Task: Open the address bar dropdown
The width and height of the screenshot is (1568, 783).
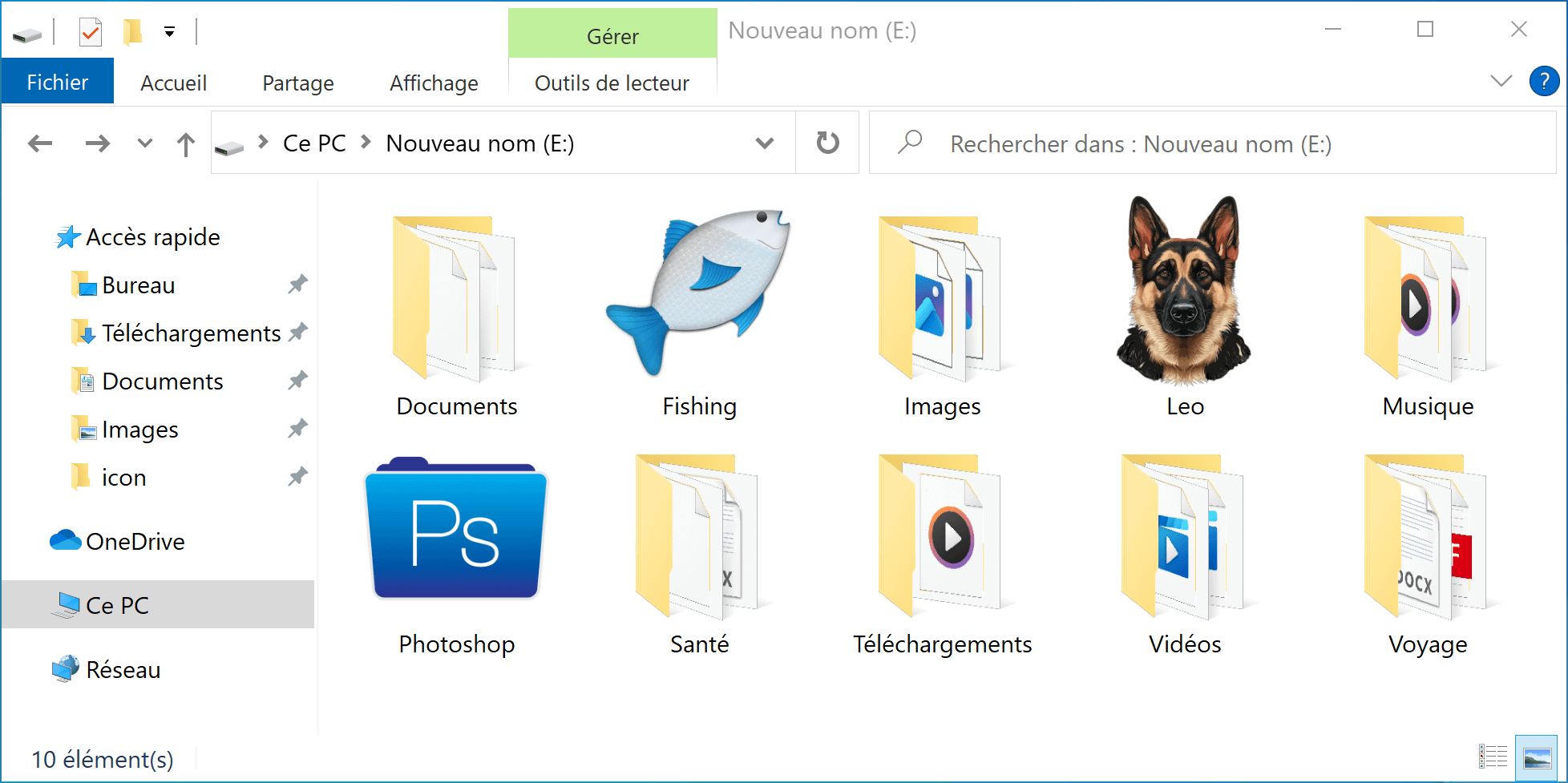Action: tap(765, 143)
